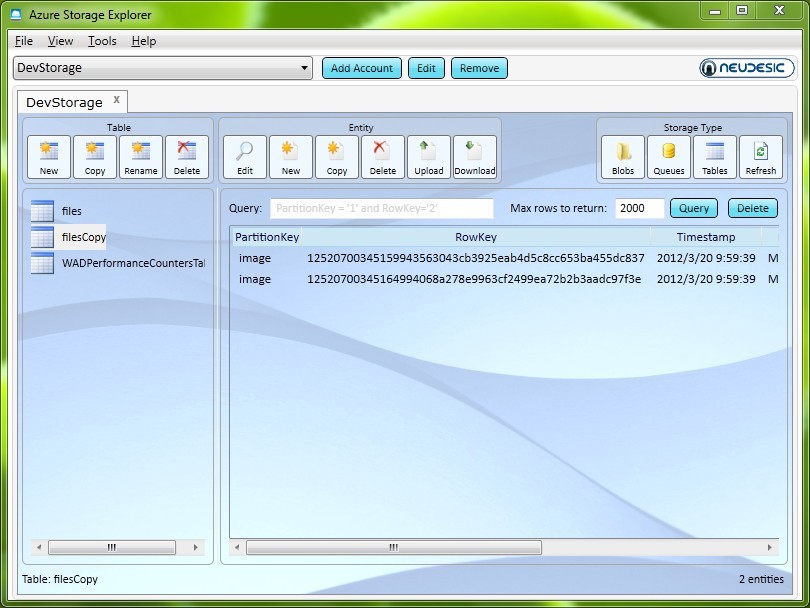Copy the selected entity
This screenshot has height=608, width=810.
click(x=337, y=157)
